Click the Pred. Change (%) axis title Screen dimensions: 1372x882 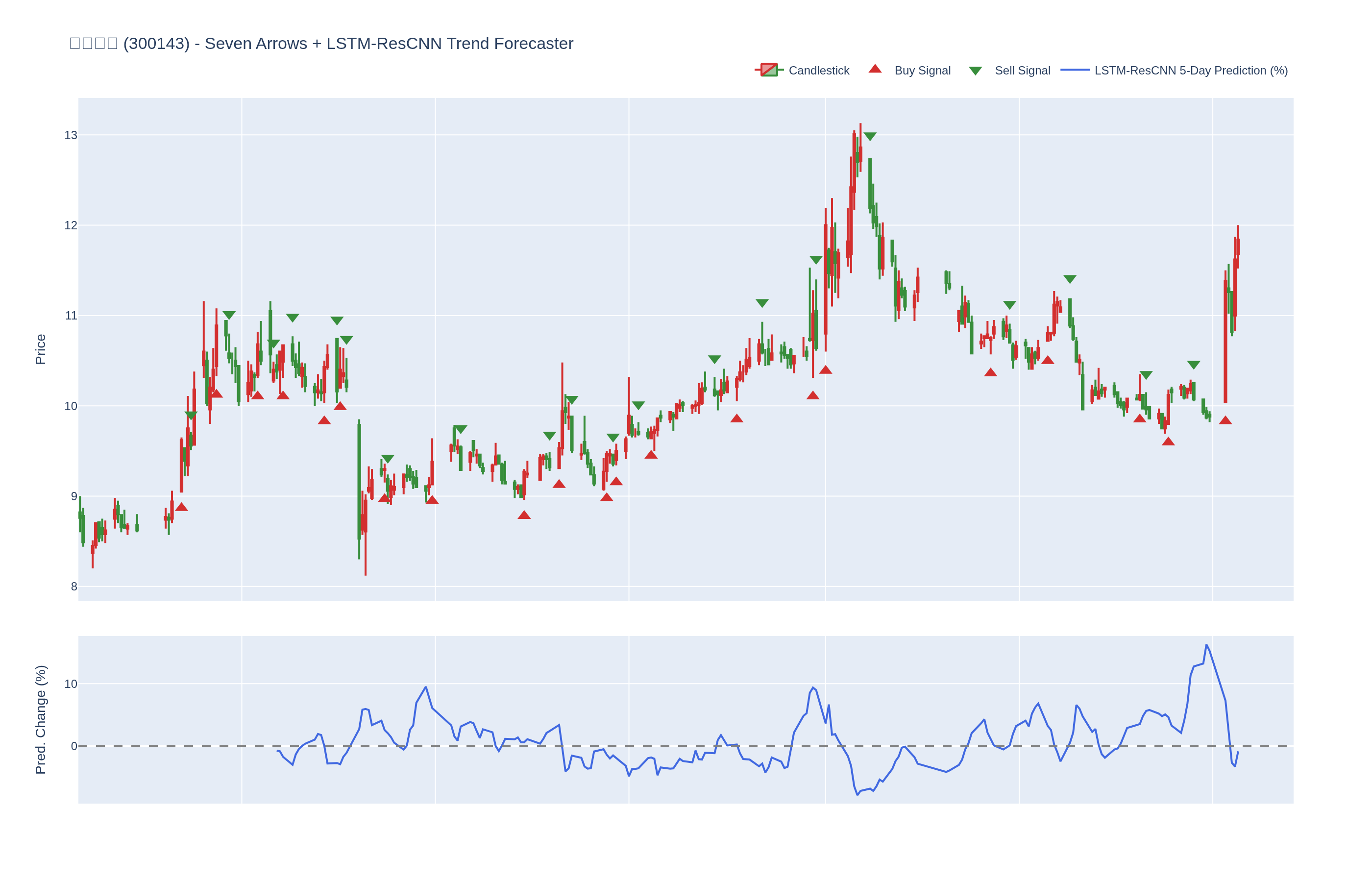tap(40, 719)
